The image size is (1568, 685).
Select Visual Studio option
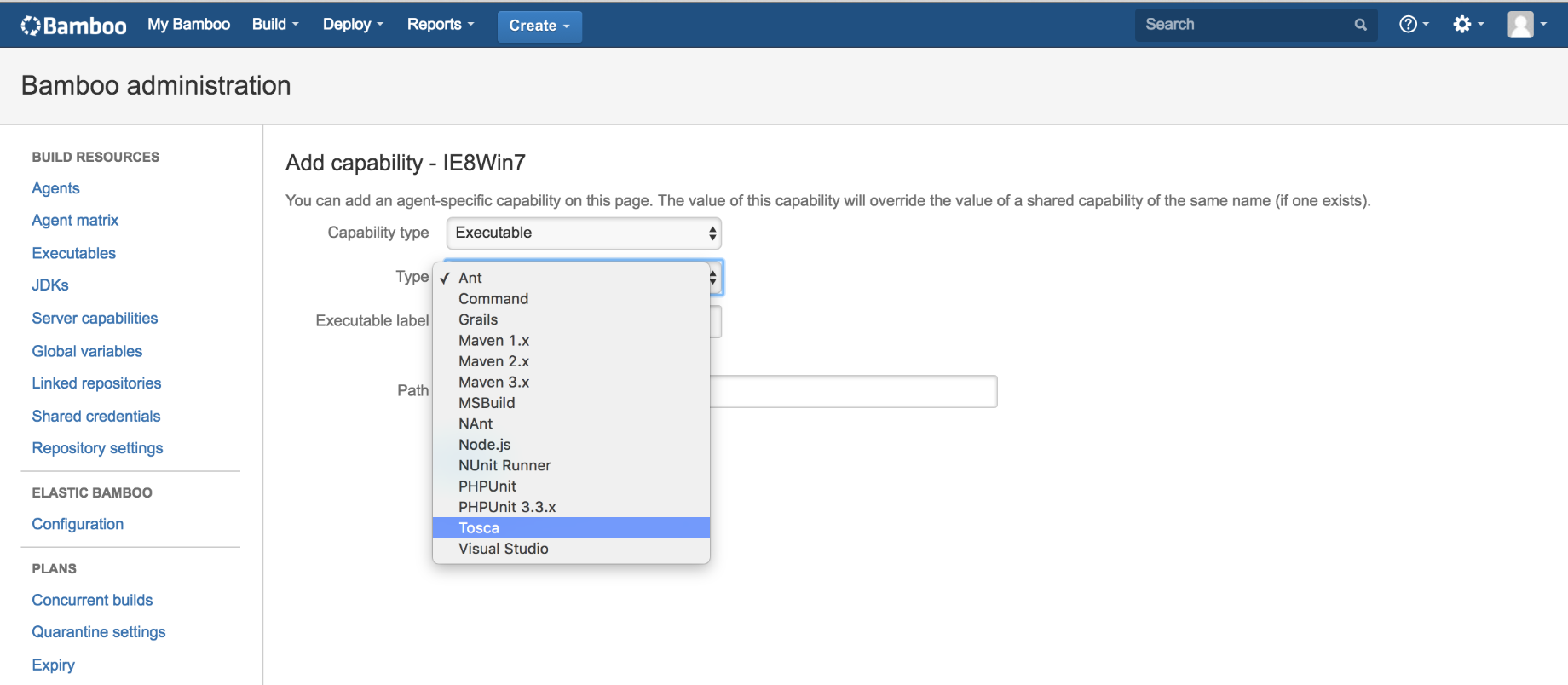[x=571, y=549]
